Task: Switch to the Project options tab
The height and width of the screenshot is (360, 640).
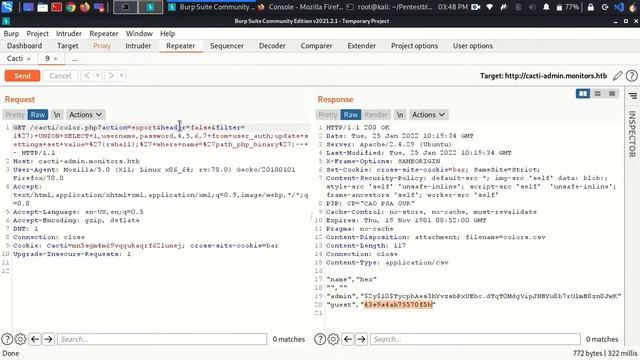Action: pyautogui.click(x=414, y=46)
